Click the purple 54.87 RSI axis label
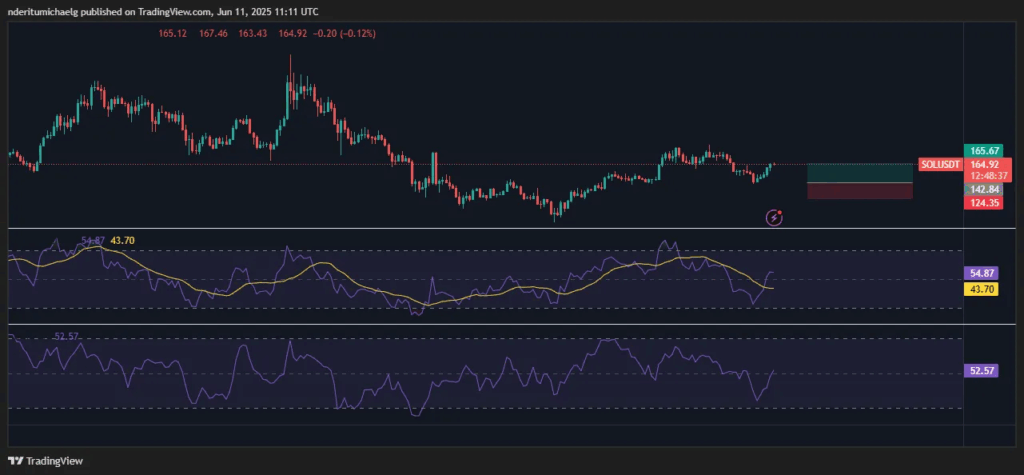This screenshot has height=475, width=1024. coord(981,274)
